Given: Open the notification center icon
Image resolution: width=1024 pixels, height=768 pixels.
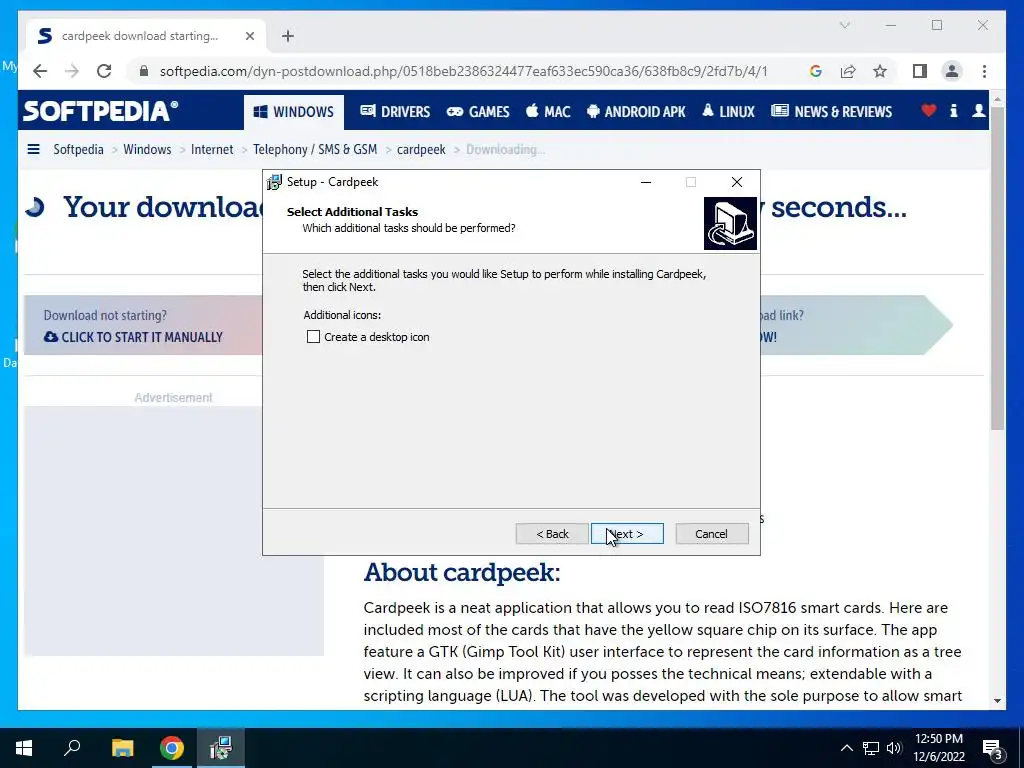Looking at the screenshot, I should [x=993, y=749].
